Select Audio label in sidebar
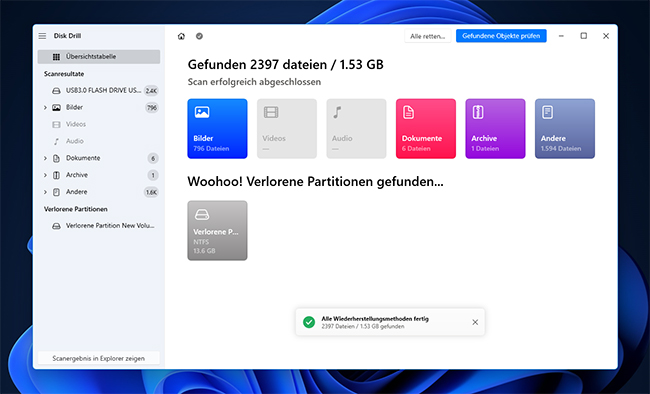The width and height of the screenshot is (650, 394). click(75, 141)
